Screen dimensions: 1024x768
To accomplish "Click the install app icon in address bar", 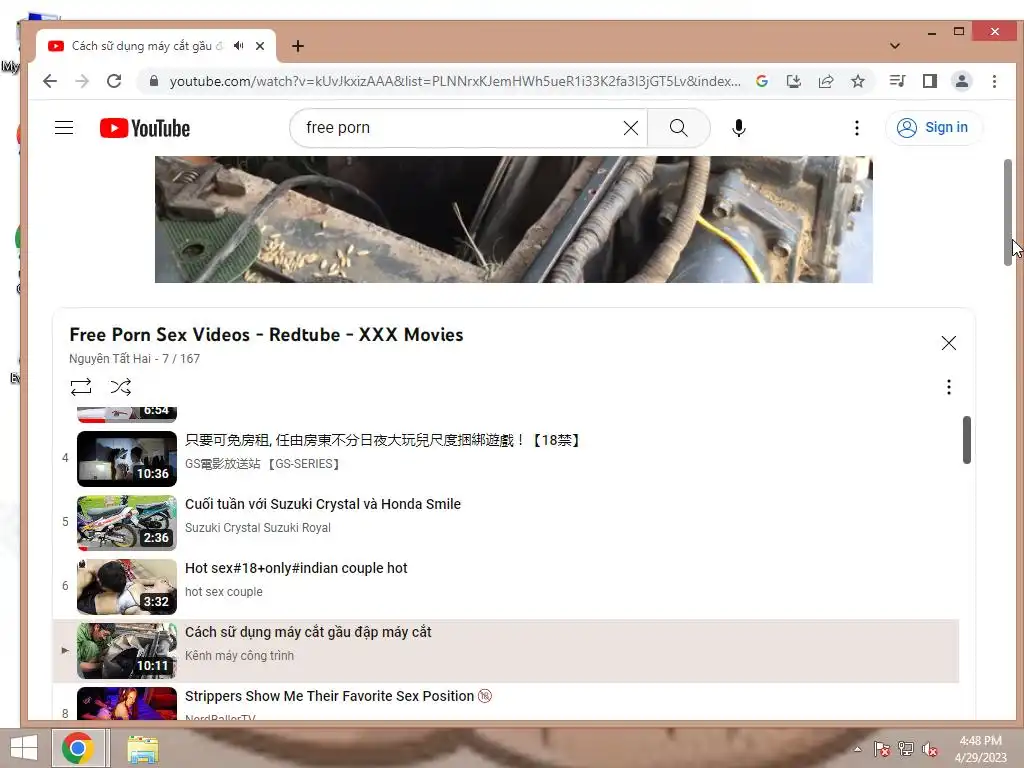I will coord(793,81).
